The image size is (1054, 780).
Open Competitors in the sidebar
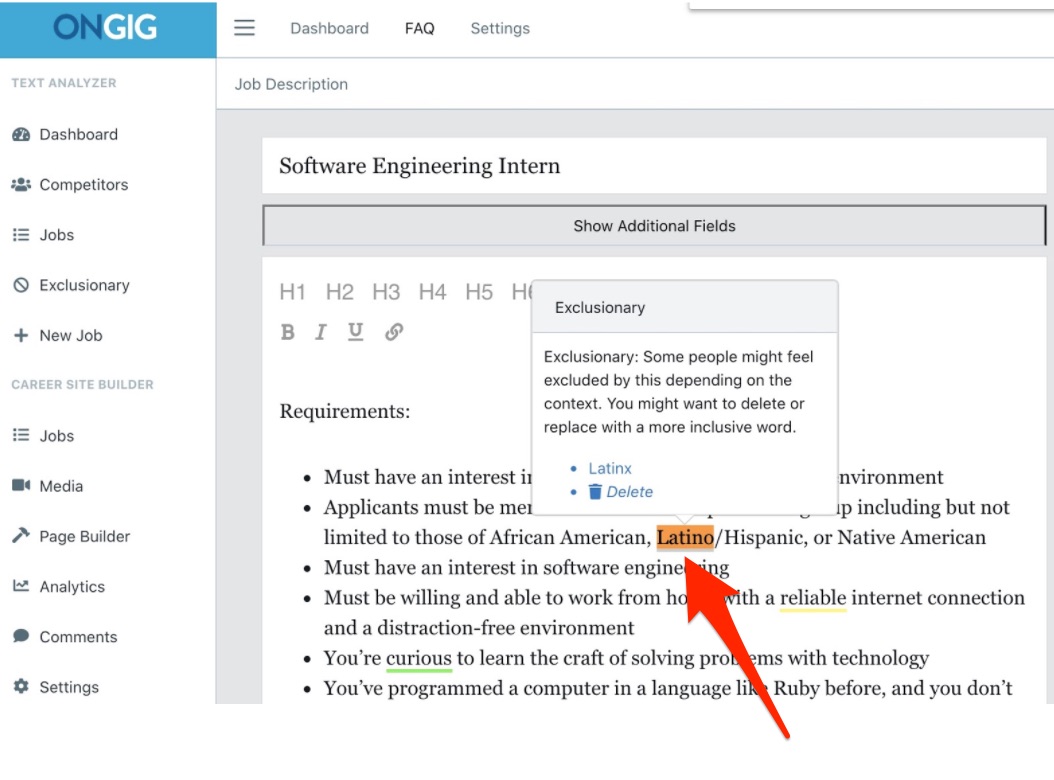tap(83, 185)
